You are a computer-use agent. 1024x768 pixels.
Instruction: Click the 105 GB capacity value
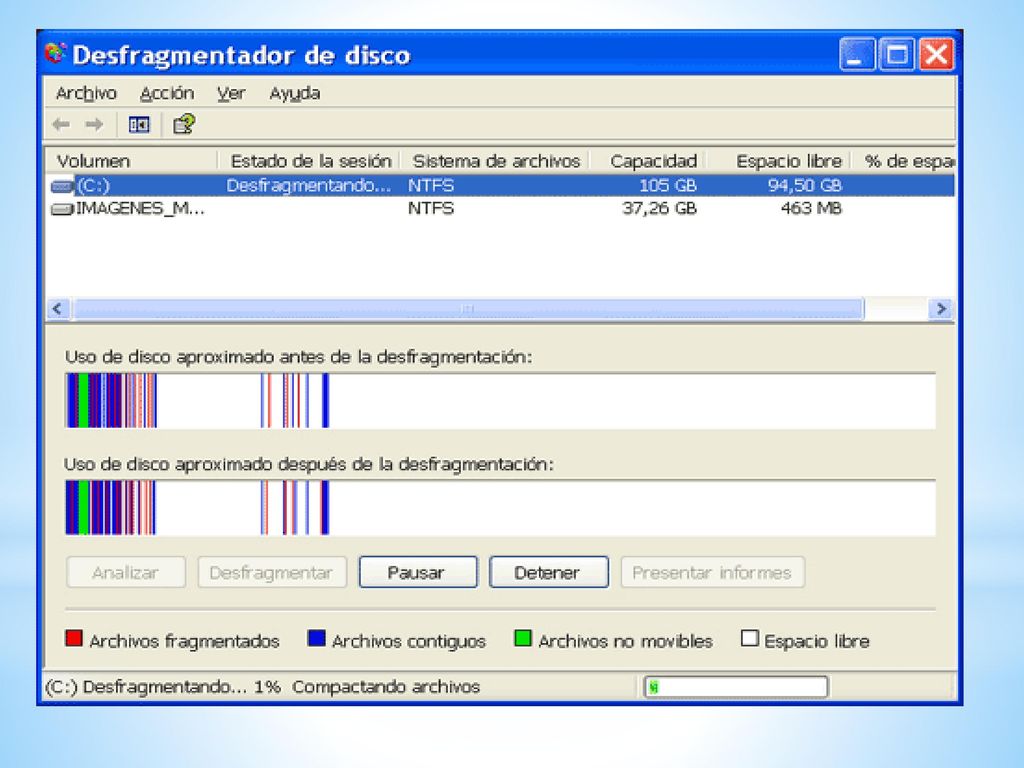point(667,185)
